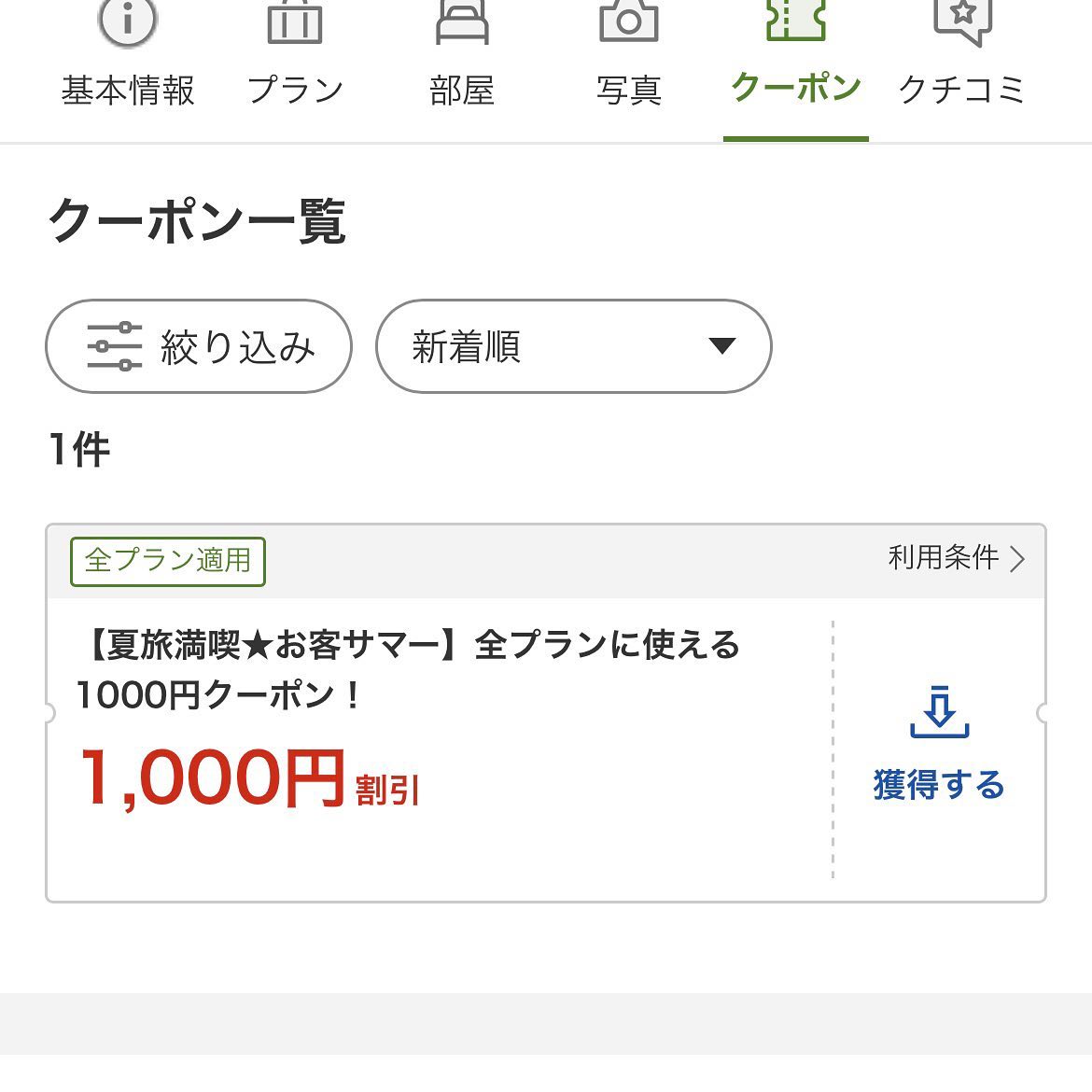Click the sort dropdown triangle arrow

[721, 346]
